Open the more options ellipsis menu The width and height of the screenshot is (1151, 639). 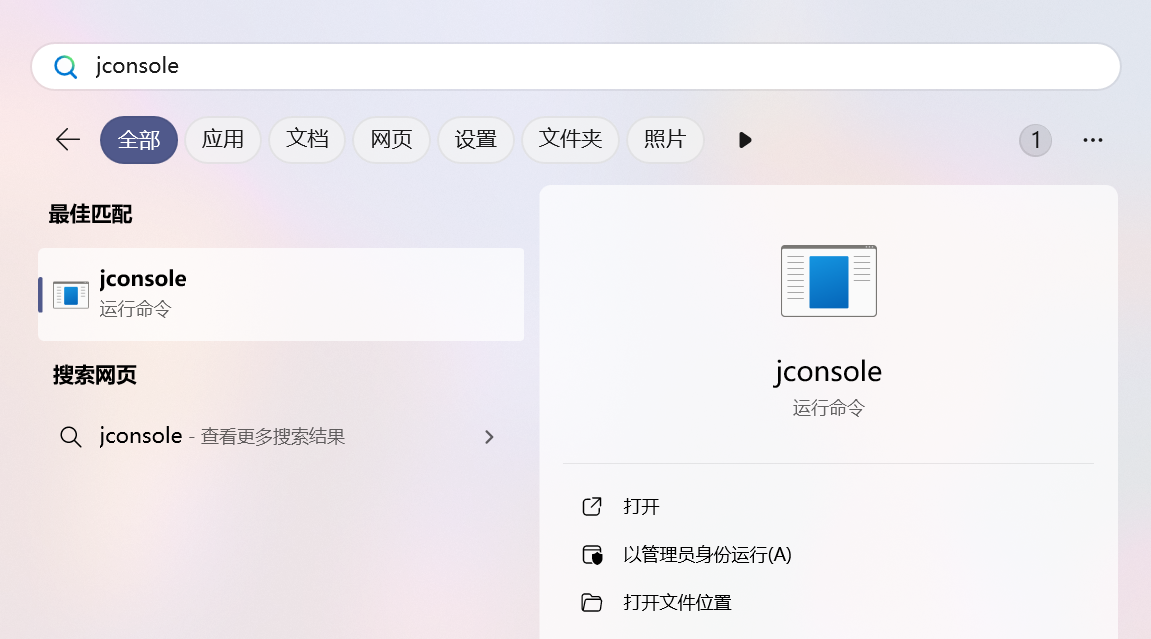pyautogui.click(x=1092, y=140)
